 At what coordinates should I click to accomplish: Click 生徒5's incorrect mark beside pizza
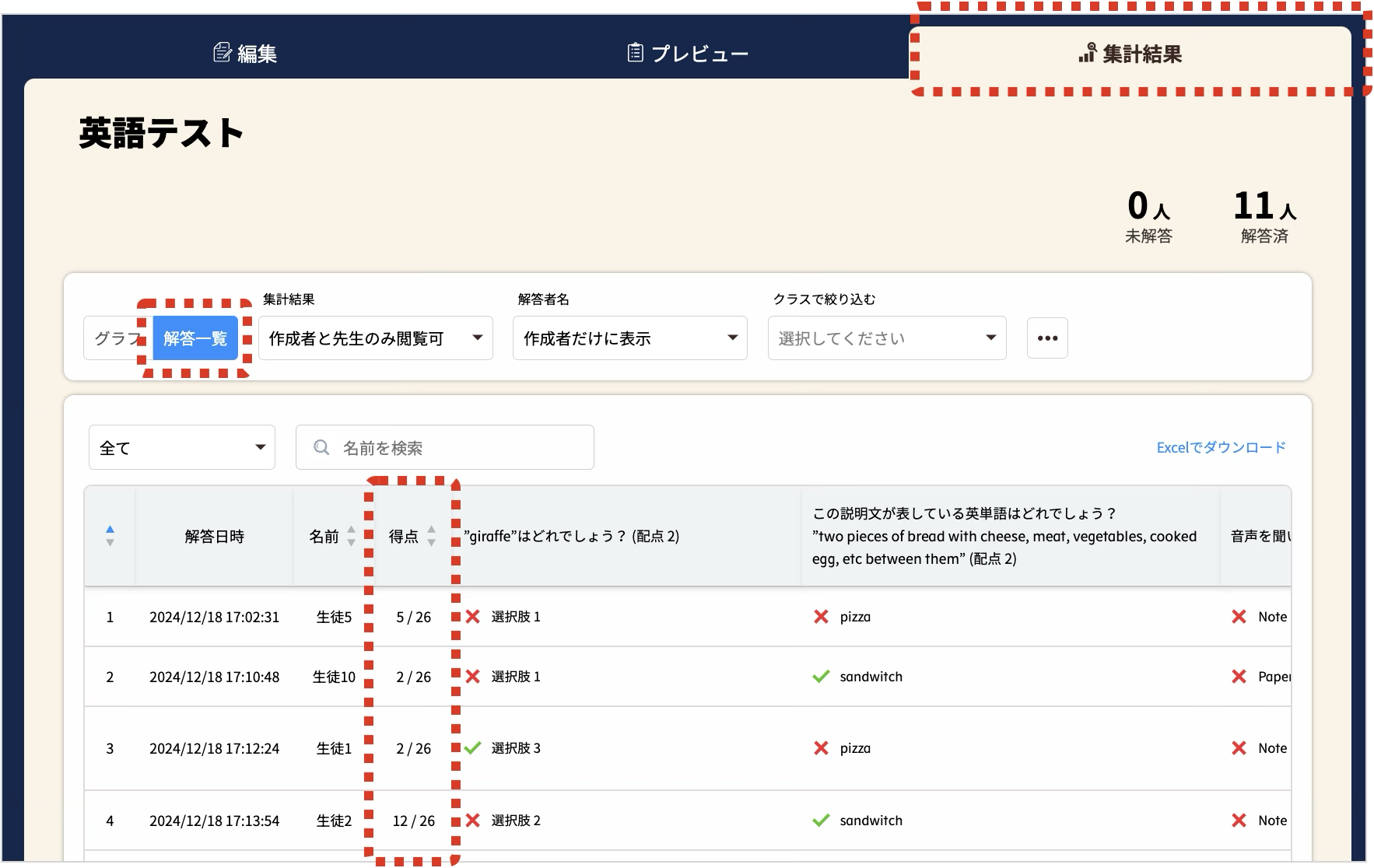pos(821,617)
